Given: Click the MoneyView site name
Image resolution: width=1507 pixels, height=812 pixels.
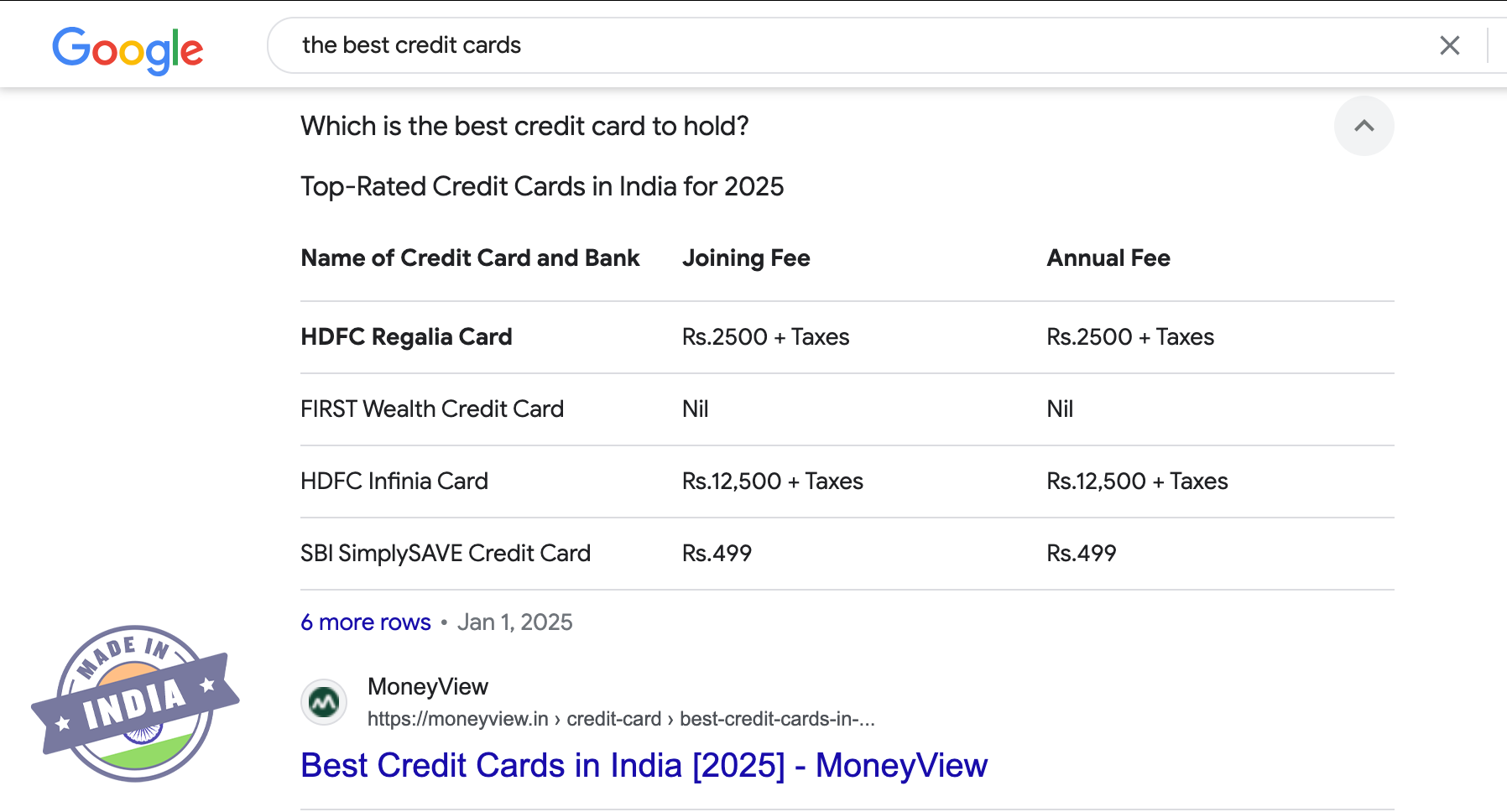Looking at the screenshot, I should [x=428, y=686].
